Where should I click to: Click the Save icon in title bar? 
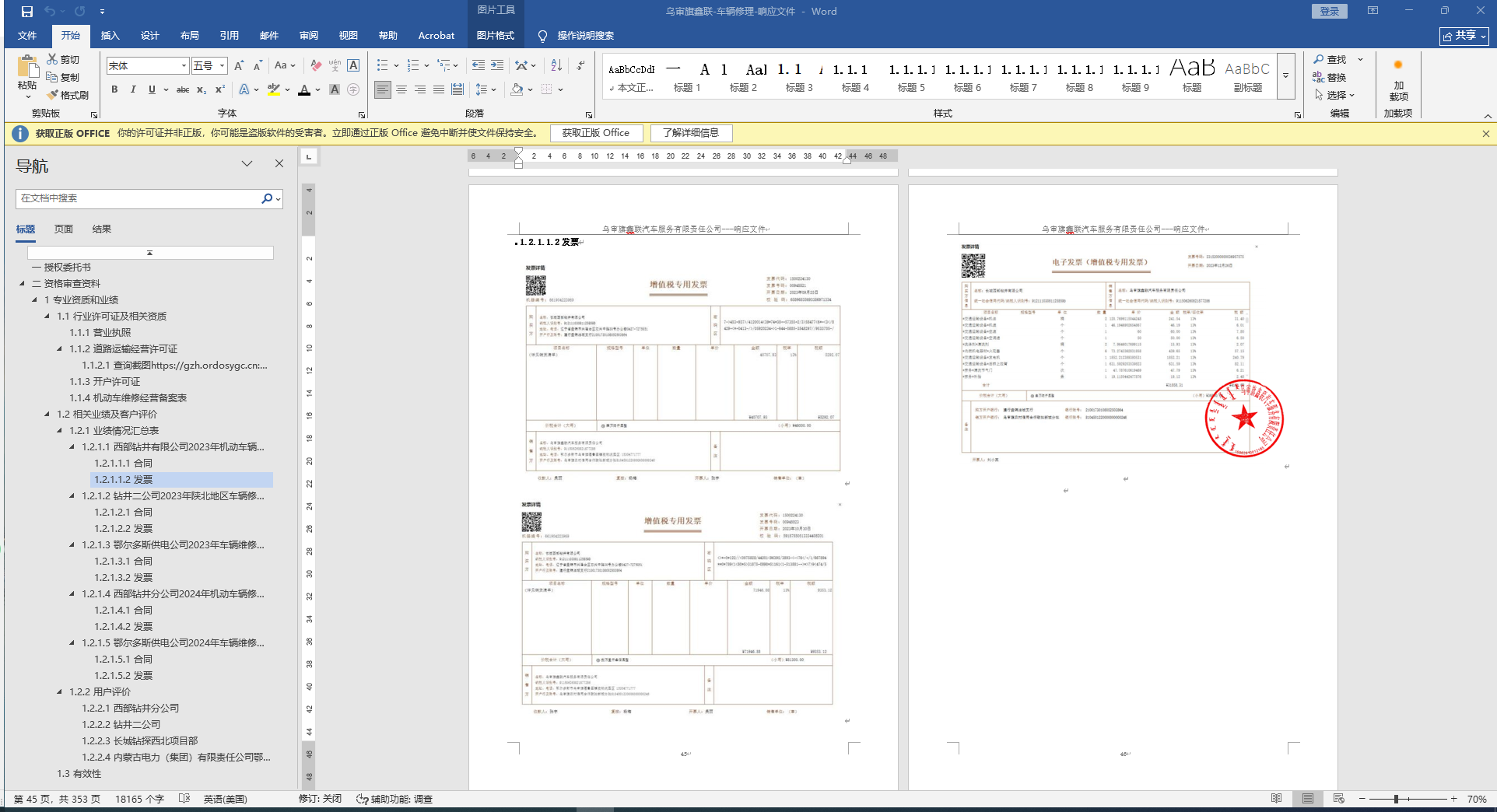[27, 12]
